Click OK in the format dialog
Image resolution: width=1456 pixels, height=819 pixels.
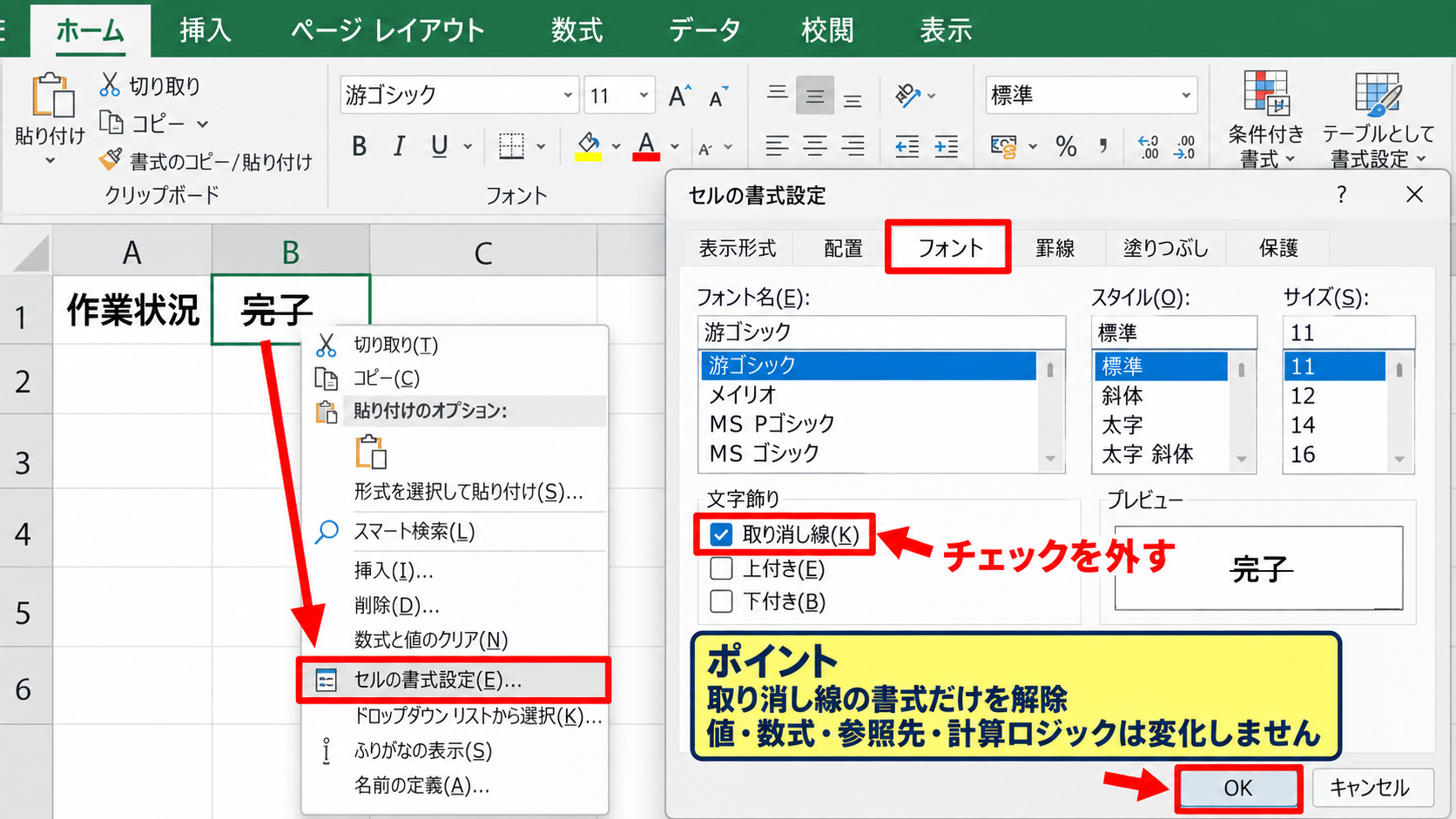pyautogui.click(x=1237, y=789)
